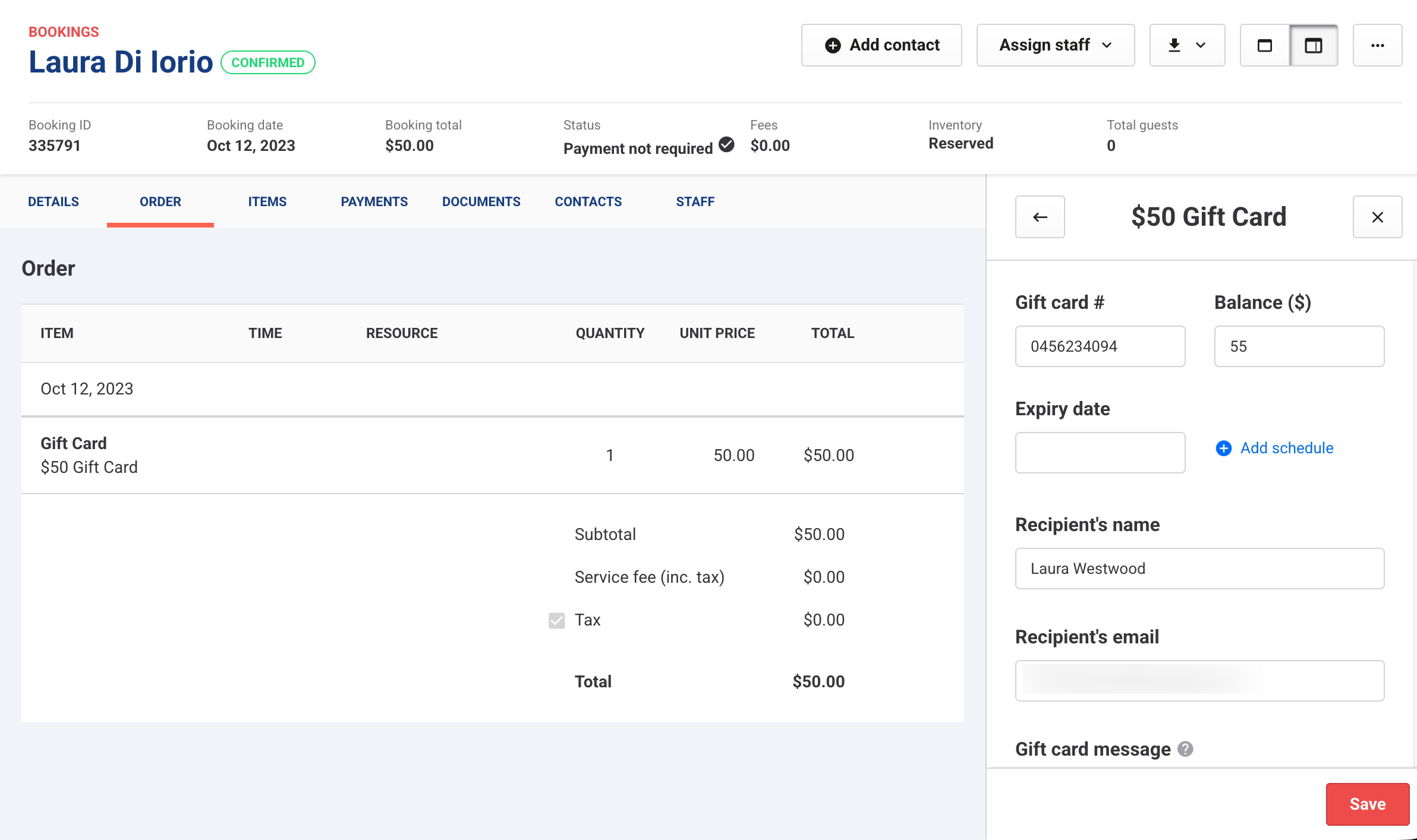Open the three-dots more options menu
This screenshot has width=1417, height=840.
[x=1377, y=45]
